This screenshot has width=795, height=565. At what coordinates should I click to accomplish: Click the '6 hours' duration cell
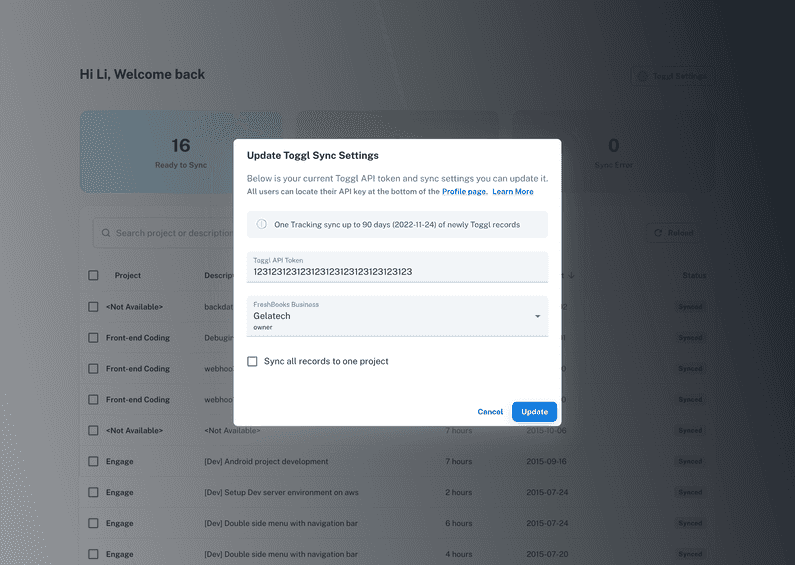pyautogui.click(x=459, y=523)
